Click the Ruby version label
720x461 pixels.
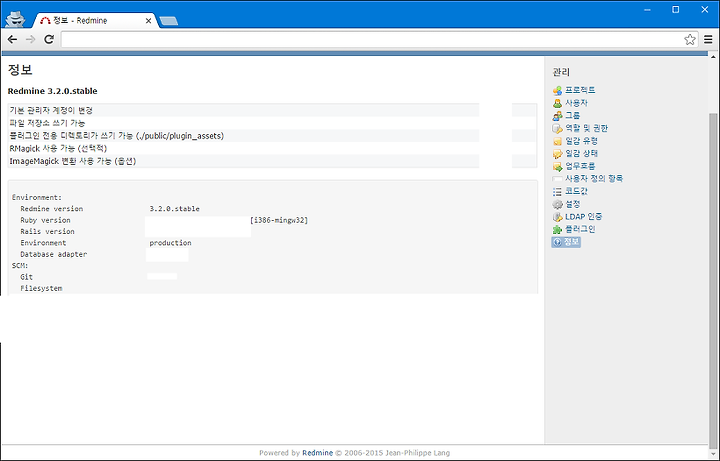45,220
